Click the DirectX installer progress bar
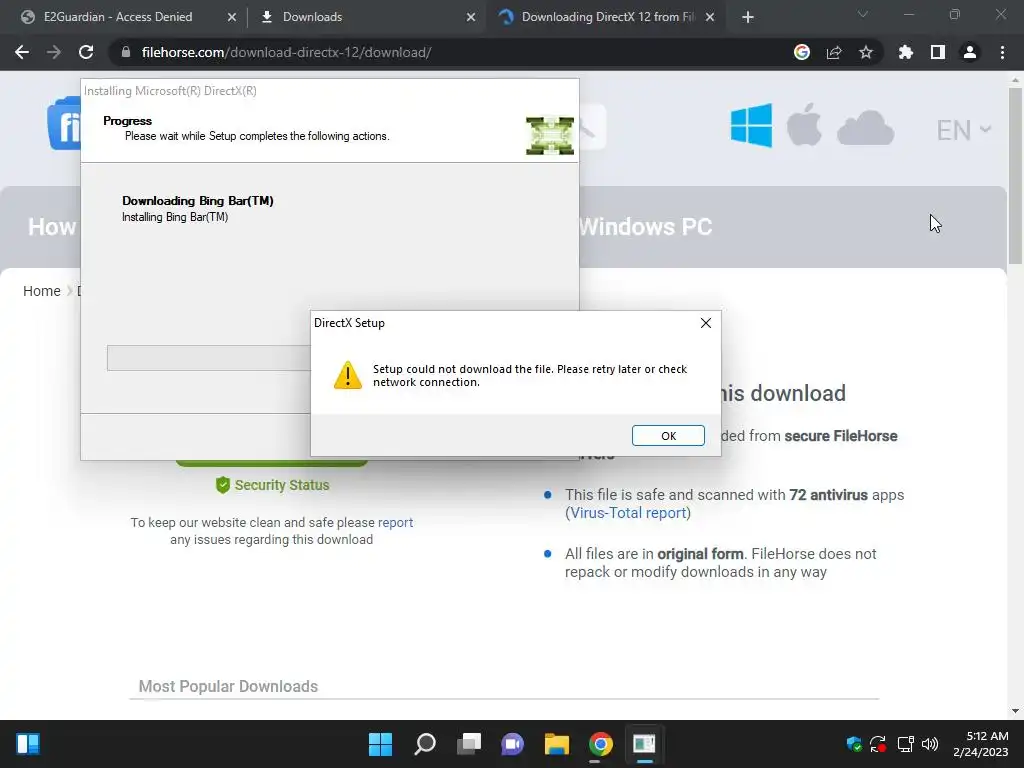The image size is (1024, 768). tap(209, 358)
